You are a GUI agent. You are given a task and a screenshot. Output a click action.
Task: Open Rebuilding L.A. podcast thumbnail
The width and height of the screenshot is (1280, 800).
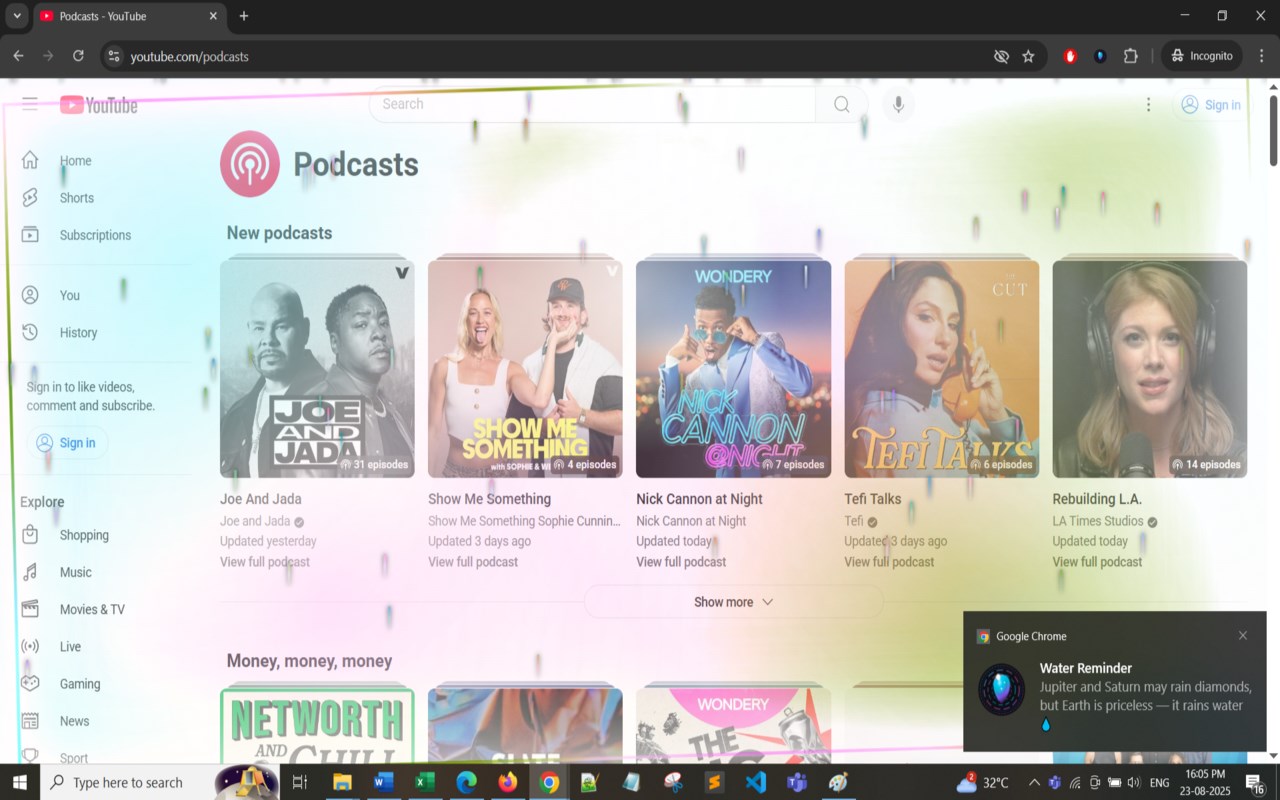tap(1149, 368)
